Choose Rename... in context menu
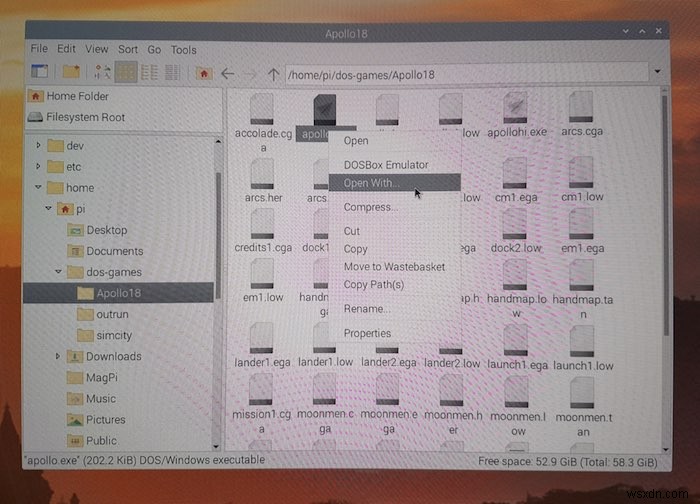Image resolution: width=700 pixels, height=504 pixels. point(395,308)
